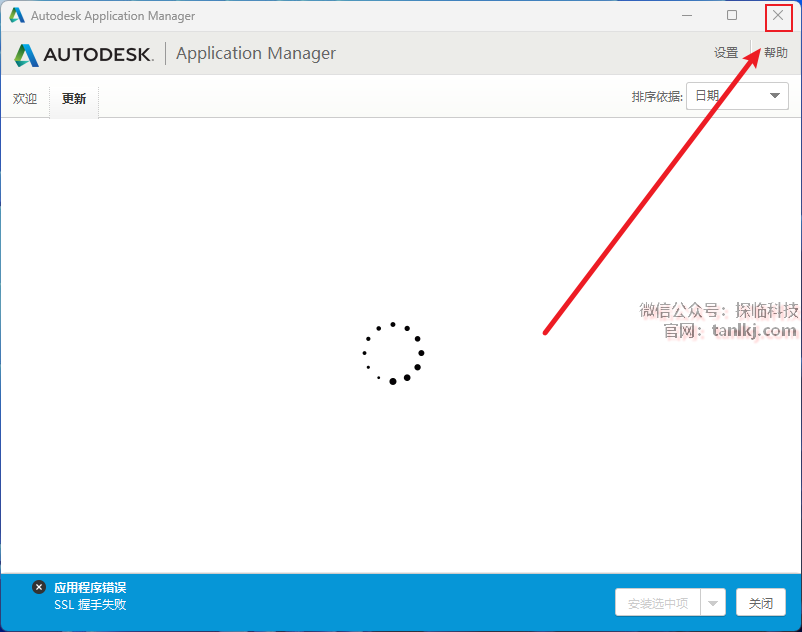Open the 排序依据 日期 dropdown
Viewport: 802px width, 632px height.
737,96
